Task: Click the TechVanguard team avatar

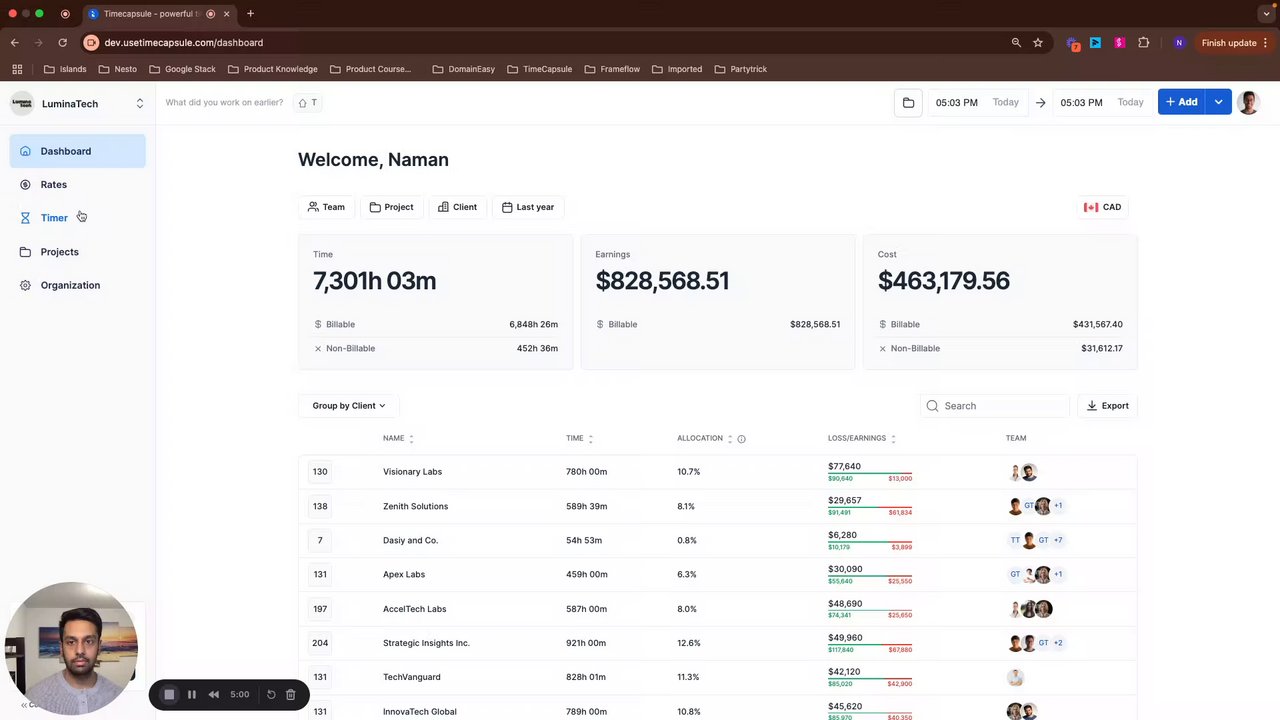Action: click(1015, 677)
